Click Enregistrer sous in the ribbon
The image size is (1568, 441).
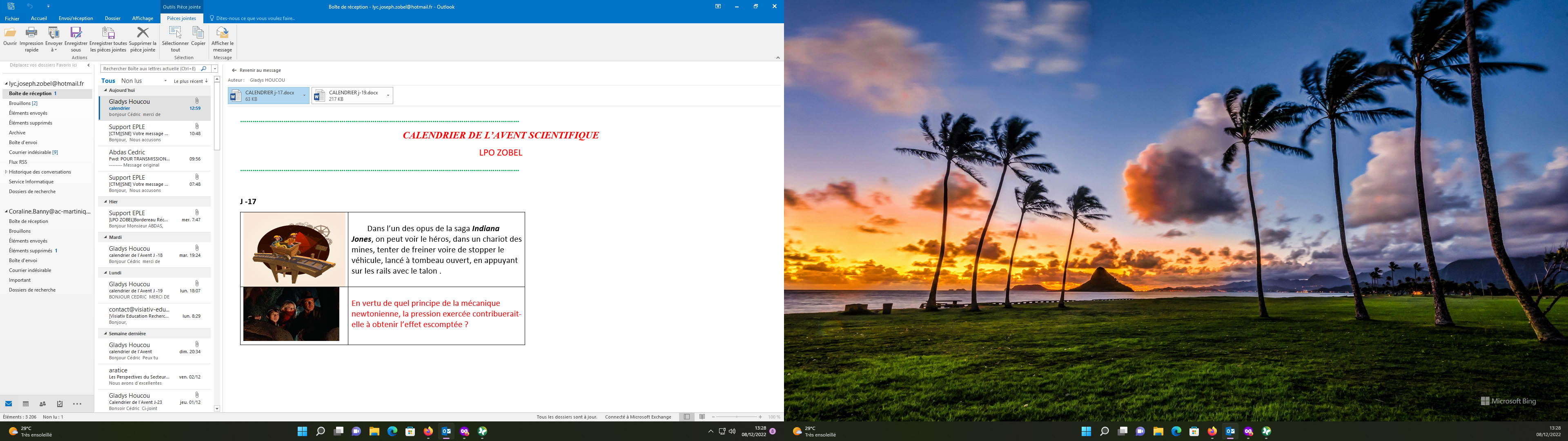click(76, 33)
